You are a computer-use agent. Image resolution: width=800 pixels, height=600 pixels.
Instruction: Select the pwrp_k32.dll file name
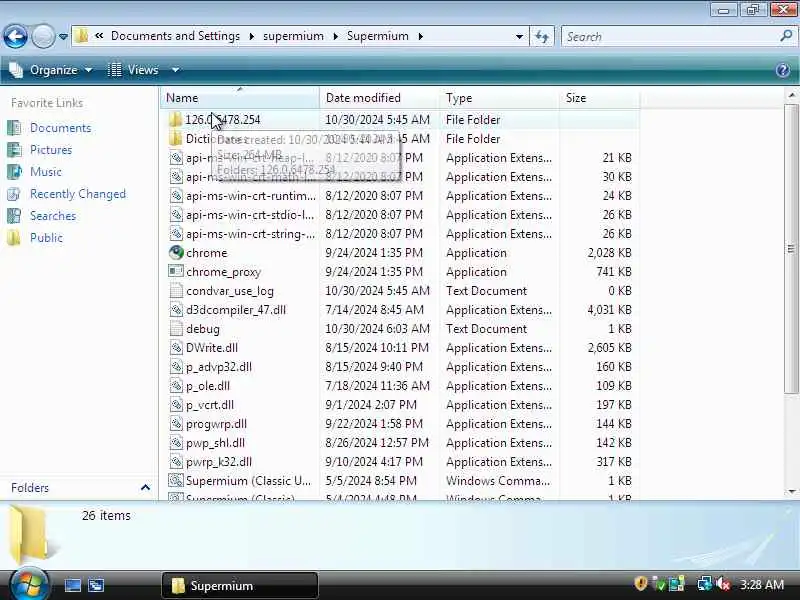coord(219,462)
